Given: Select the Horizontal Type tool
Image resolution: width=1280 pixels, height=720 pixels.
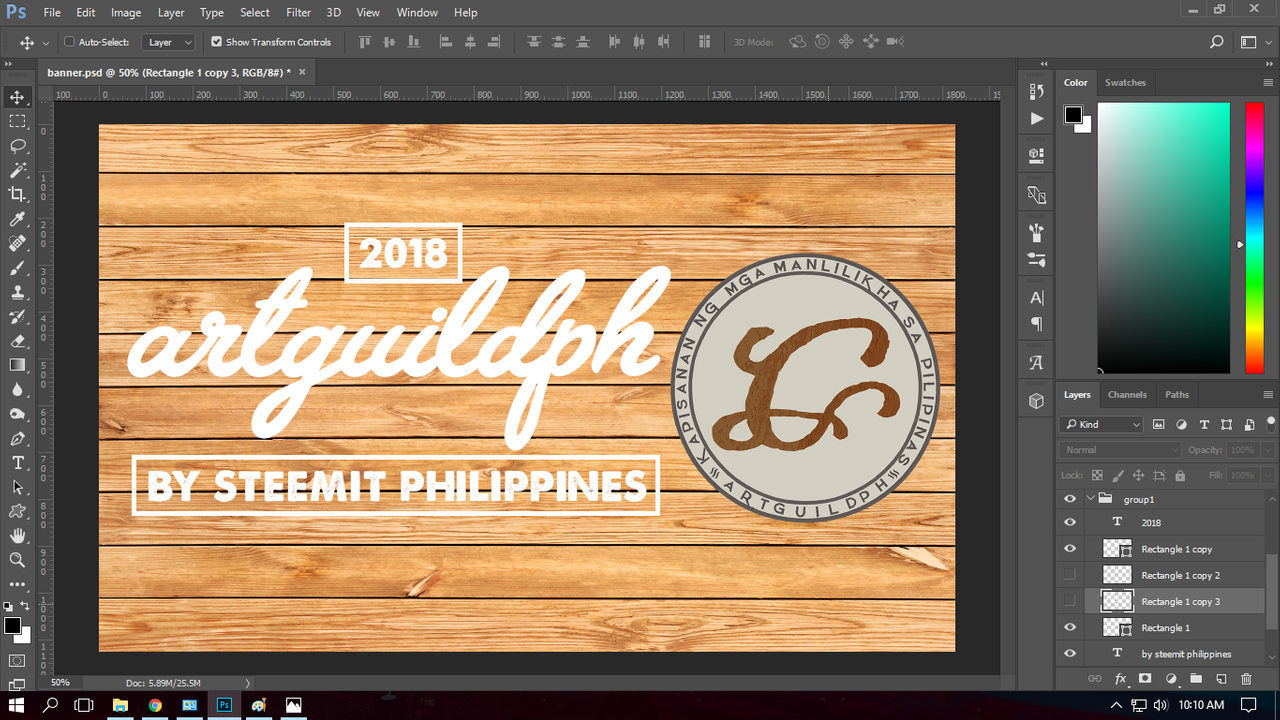Looking at the screenshot, I should click(x=17, y=462).
